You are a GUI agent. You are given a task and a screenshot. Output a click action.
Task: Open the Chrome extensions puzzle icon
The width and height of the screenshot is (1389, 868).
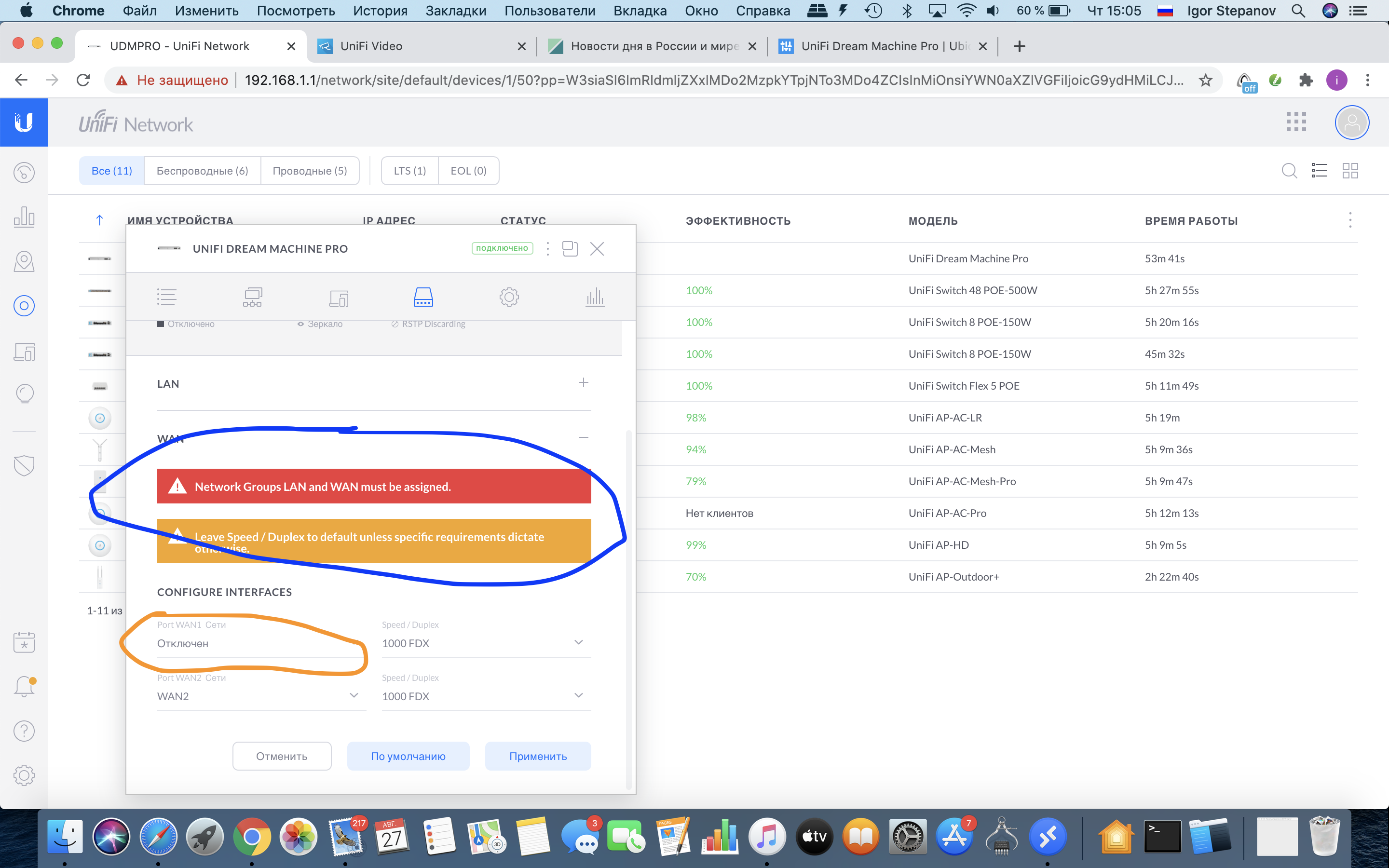[x=1306, y=80]
